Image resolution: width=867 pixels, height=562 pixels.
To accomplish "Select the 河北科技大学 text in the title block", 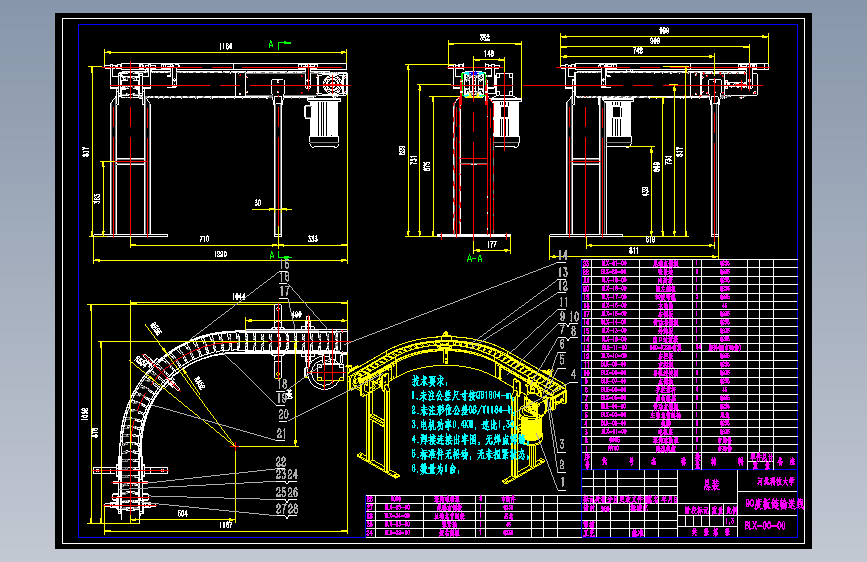I will (776, 482).
